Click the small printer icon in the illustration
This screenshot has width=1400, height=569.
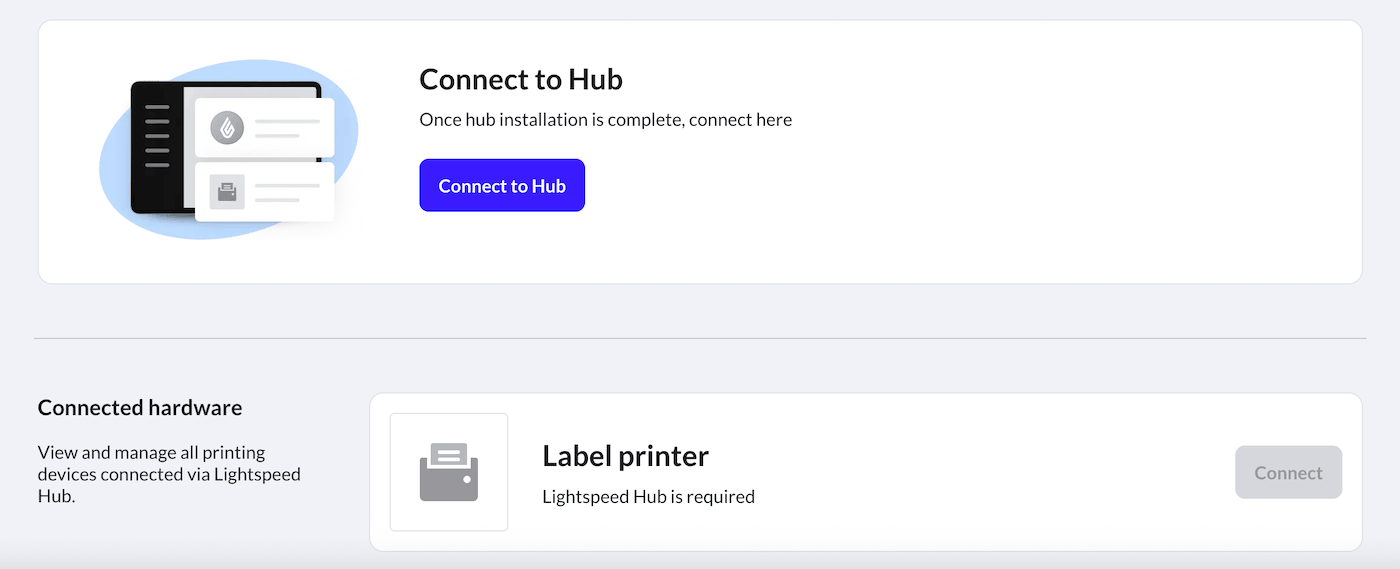(227, 192)
